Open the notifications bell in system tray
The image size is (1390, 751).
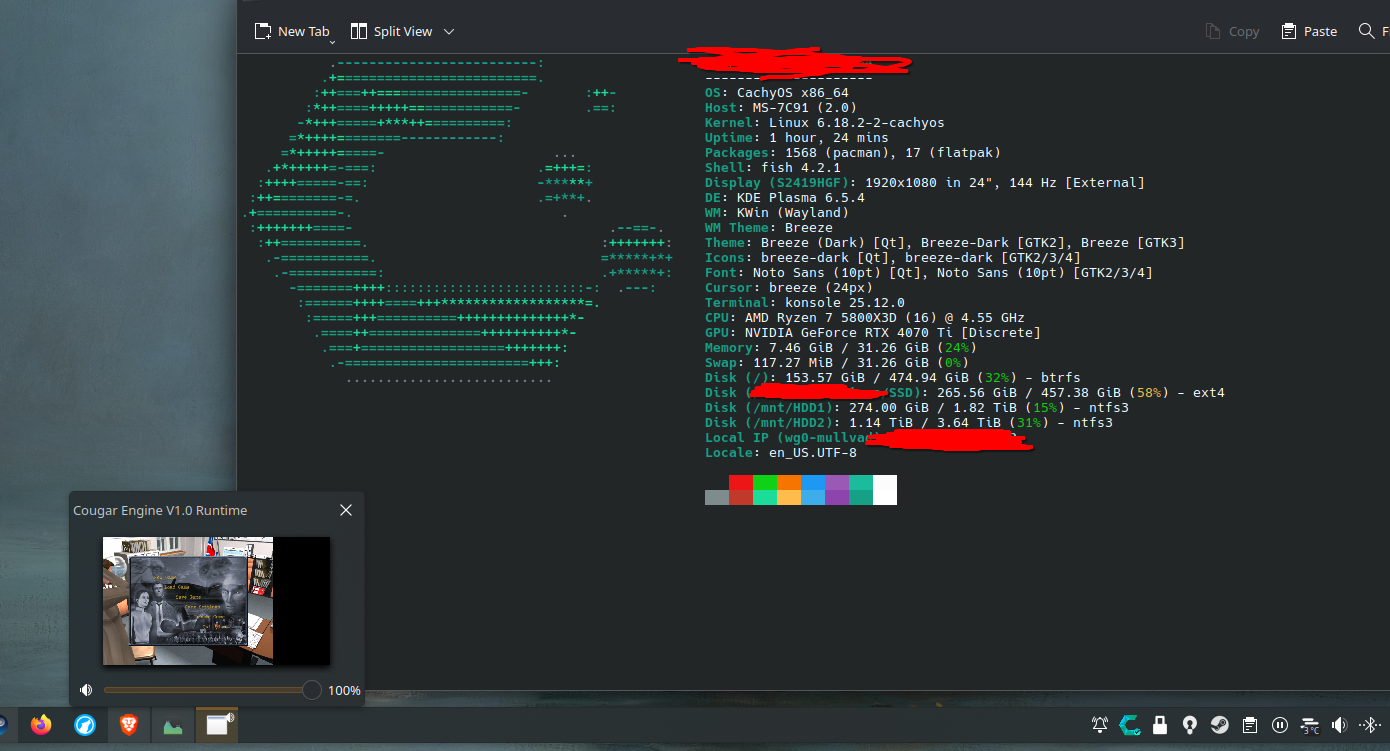click(1100, 725)
